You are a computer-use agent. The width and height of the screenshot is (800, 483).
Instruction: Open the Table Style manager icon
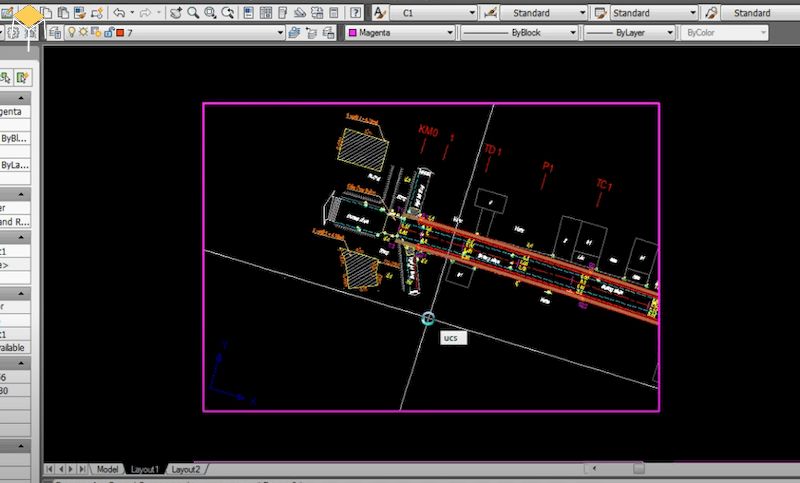(x=600, y=12)
